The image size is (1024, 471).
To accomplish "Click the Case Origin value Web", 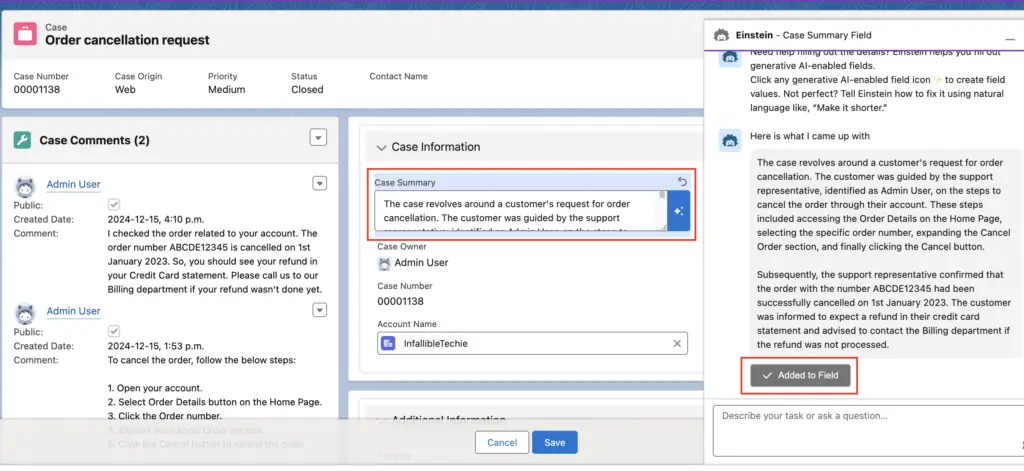I will 125,89.
